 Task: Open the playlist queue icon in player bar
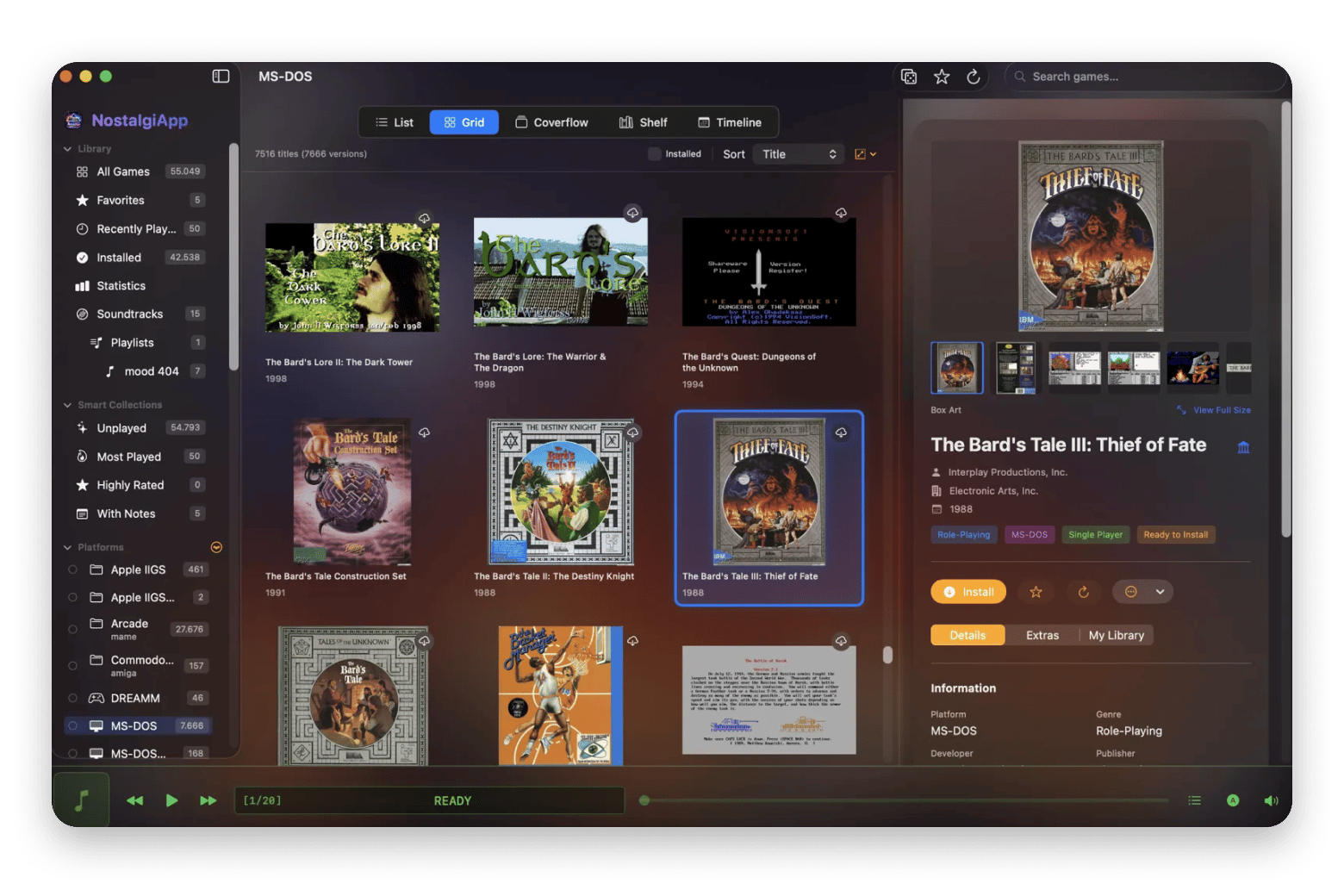pyautogui.click(x=1194, y=800)
